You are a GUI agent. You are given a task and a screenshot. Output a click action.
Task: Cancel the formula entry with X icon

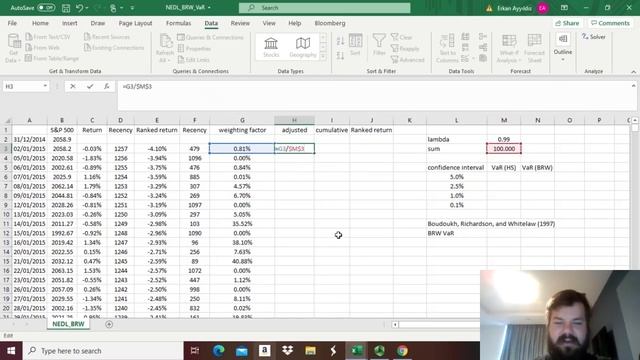[73, 86]
